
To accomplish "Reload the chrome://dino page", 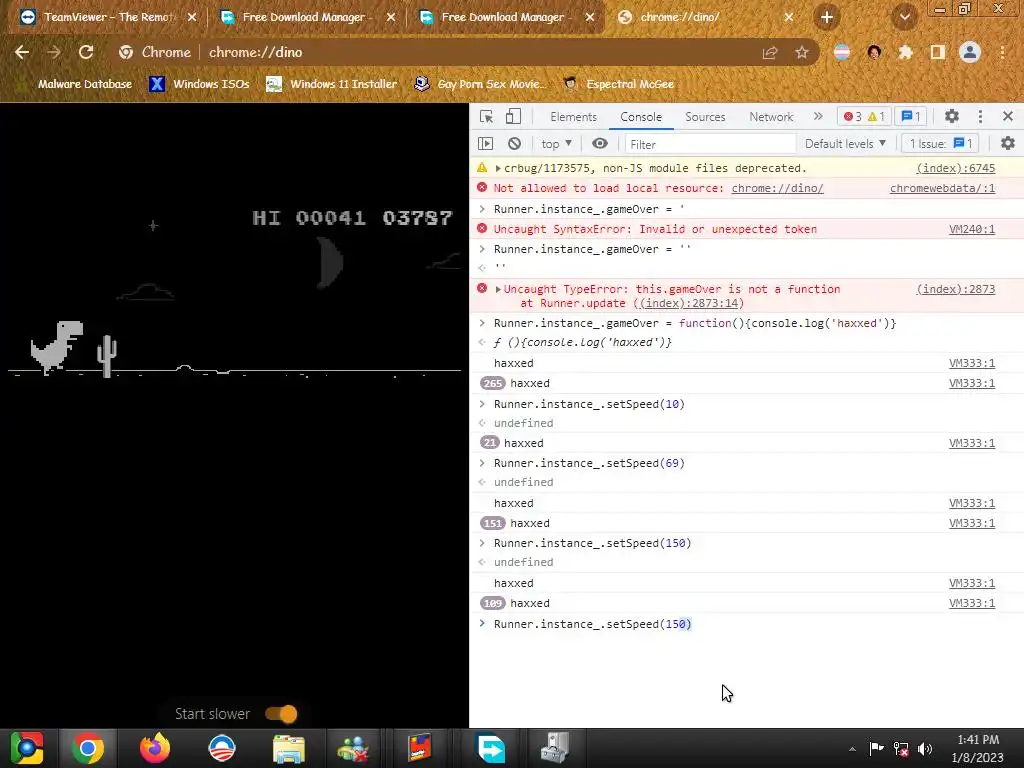I will pos(86,52).
